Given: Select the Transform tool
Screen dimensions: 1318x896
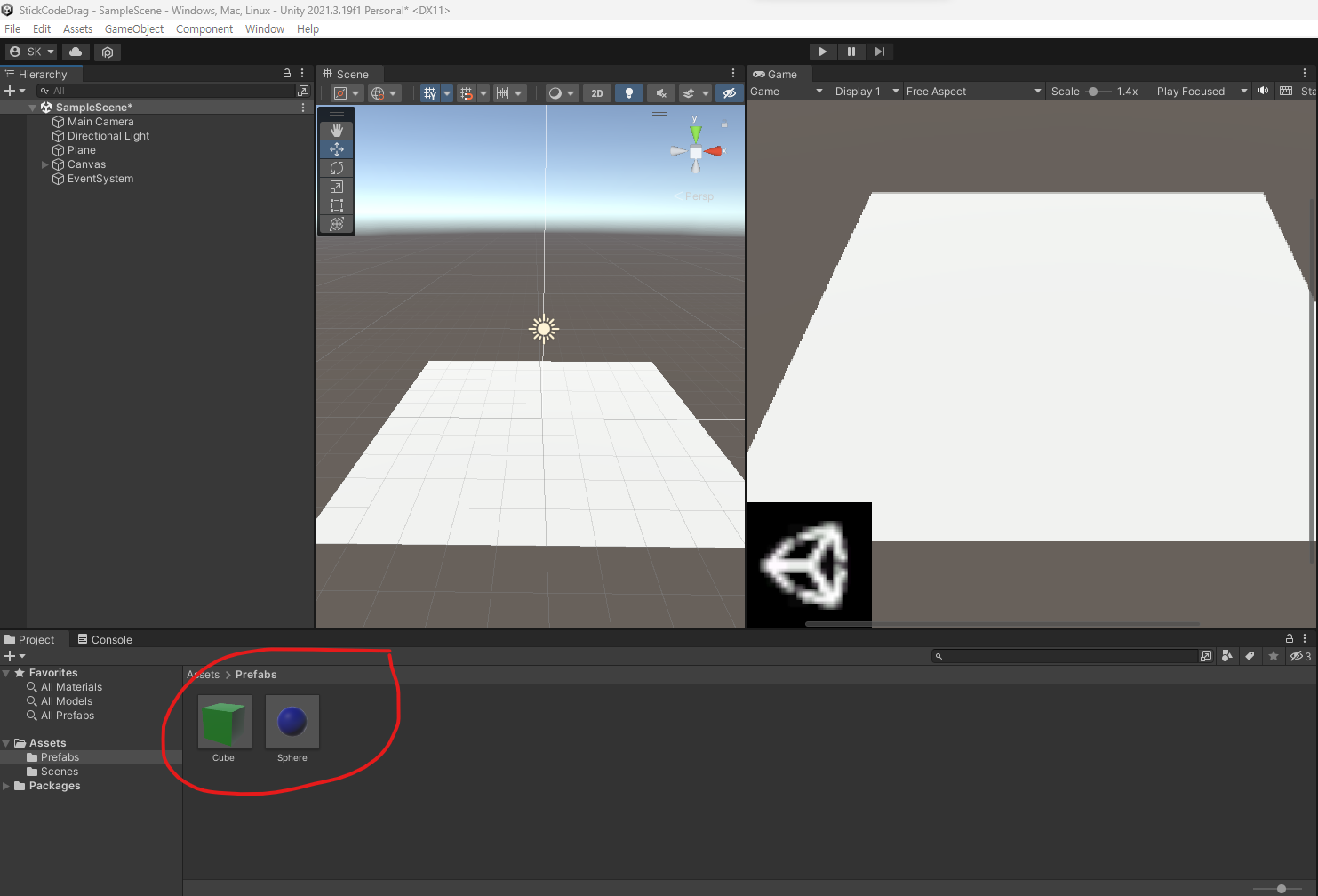Looking at the screenshot, I should tap(336, 224).
